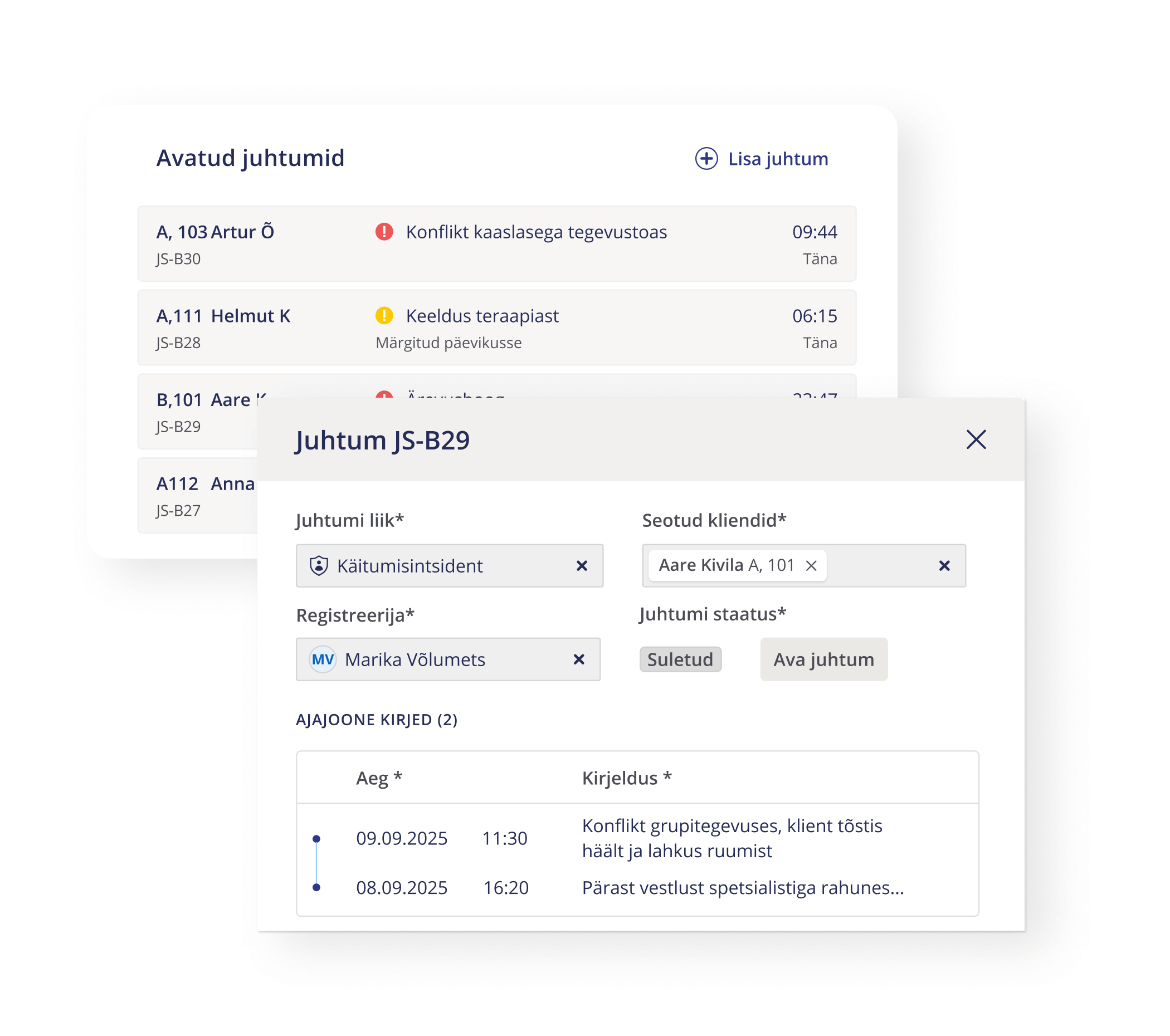Image resolution: width=1170 pixels, height=1036 pixels.
Task: Clear the Käitumisintsident selection
Action: [x=582, y=565]
